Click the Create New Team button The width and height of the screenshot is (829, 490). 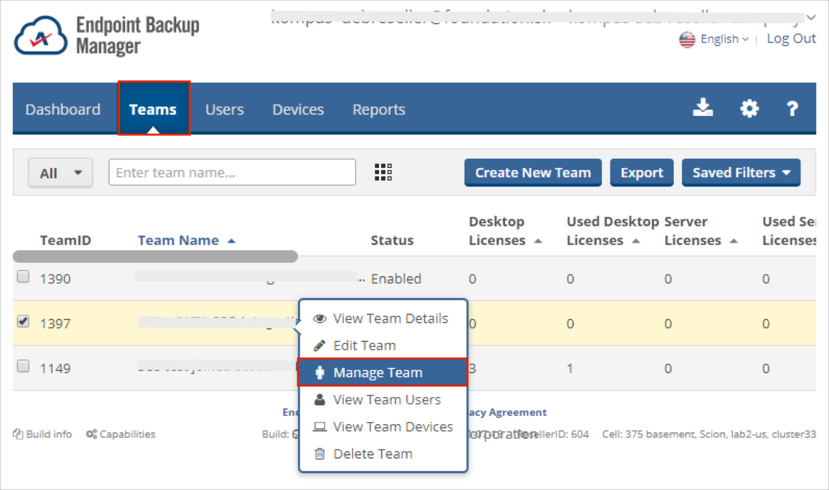(x=533, y=172)
